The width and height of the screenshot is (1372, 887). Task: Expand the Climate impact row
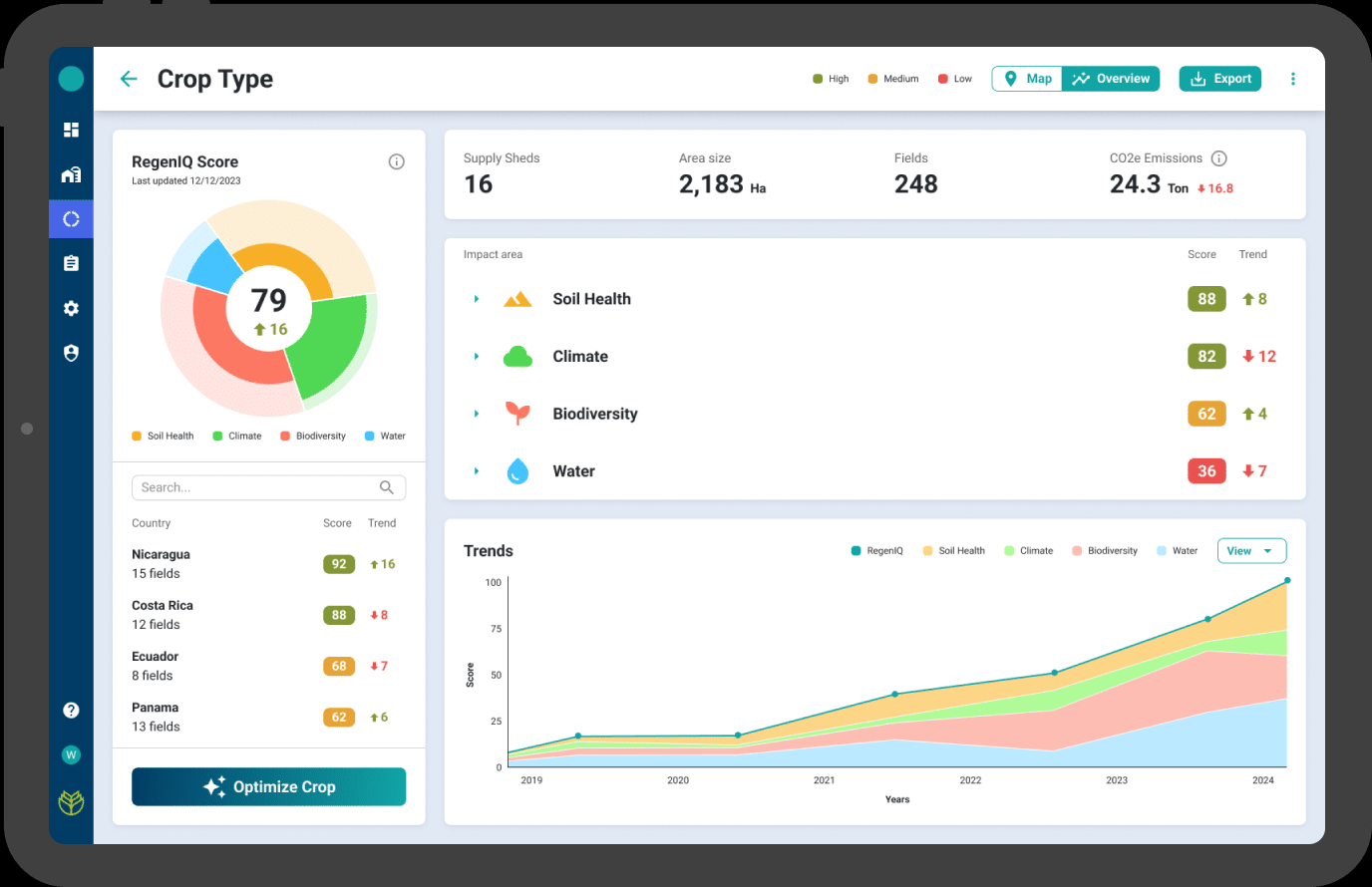pos(477,356)
